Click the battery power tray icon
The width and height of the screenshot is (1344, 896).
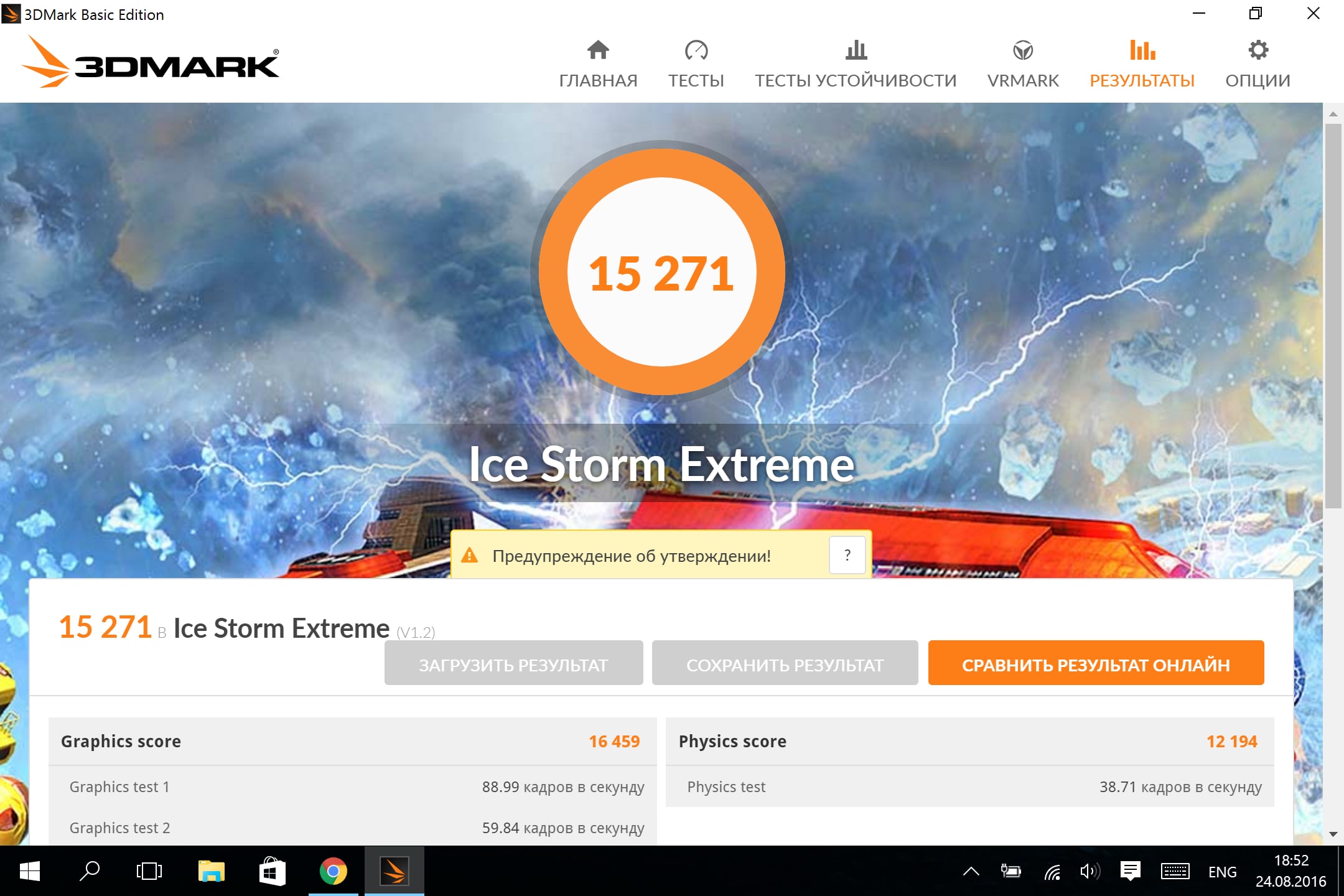coord(1010,871)
